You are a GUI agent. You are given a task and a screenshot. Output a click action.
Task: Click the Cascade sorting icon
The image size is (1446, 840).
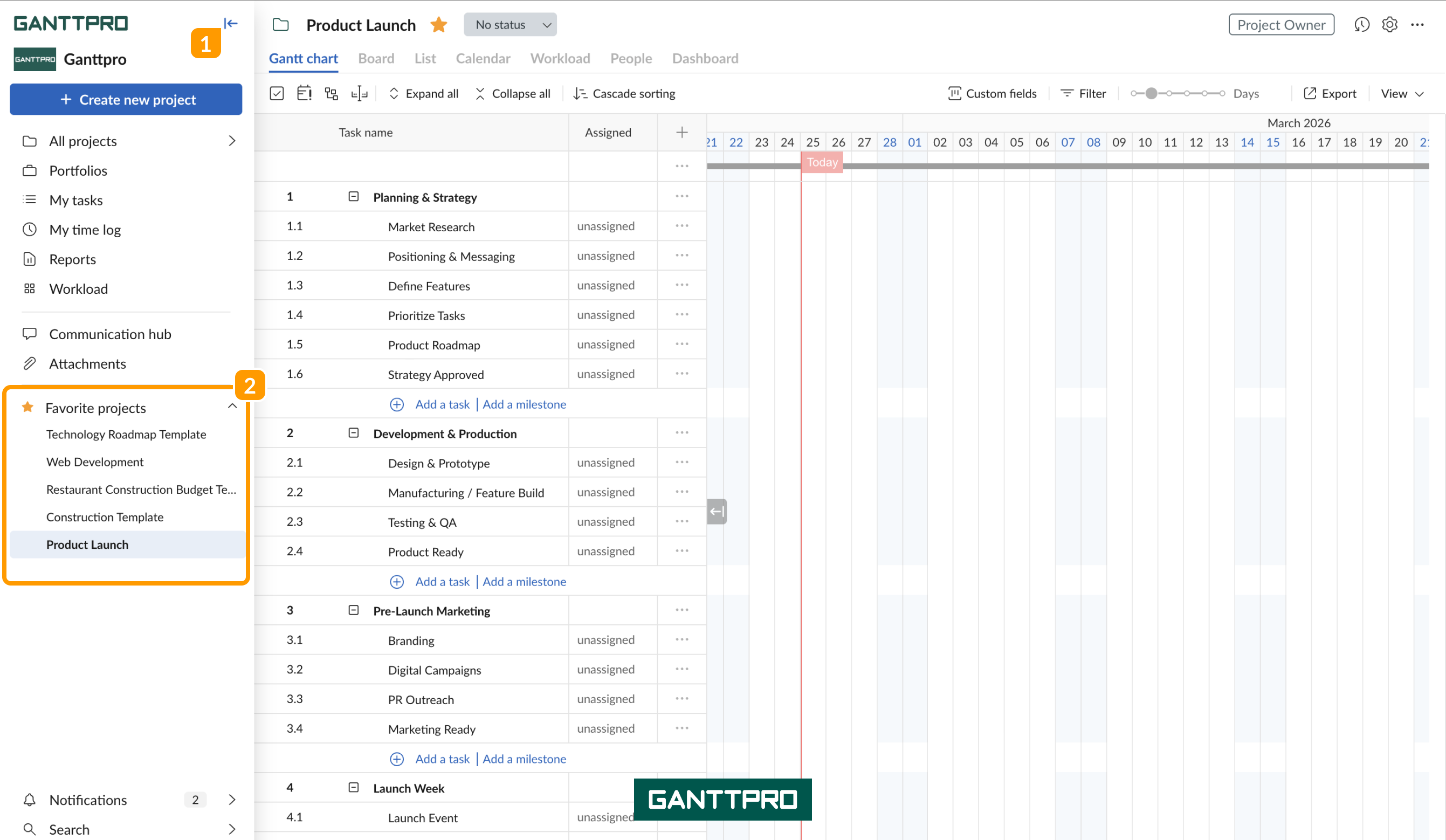(580, 93)
